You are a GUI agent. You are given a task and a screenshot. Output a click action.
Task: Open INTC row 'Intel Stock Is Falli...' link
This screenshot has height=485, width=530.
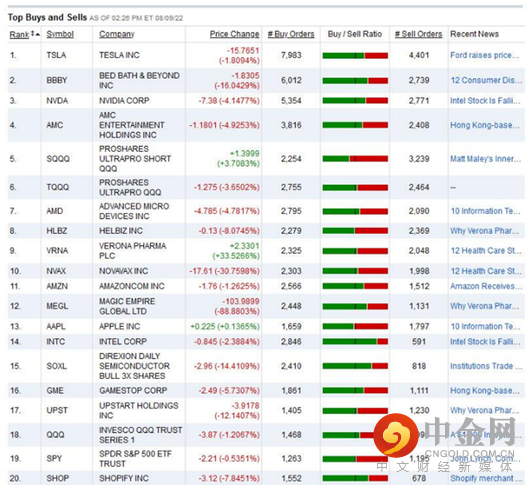(485, 342)
